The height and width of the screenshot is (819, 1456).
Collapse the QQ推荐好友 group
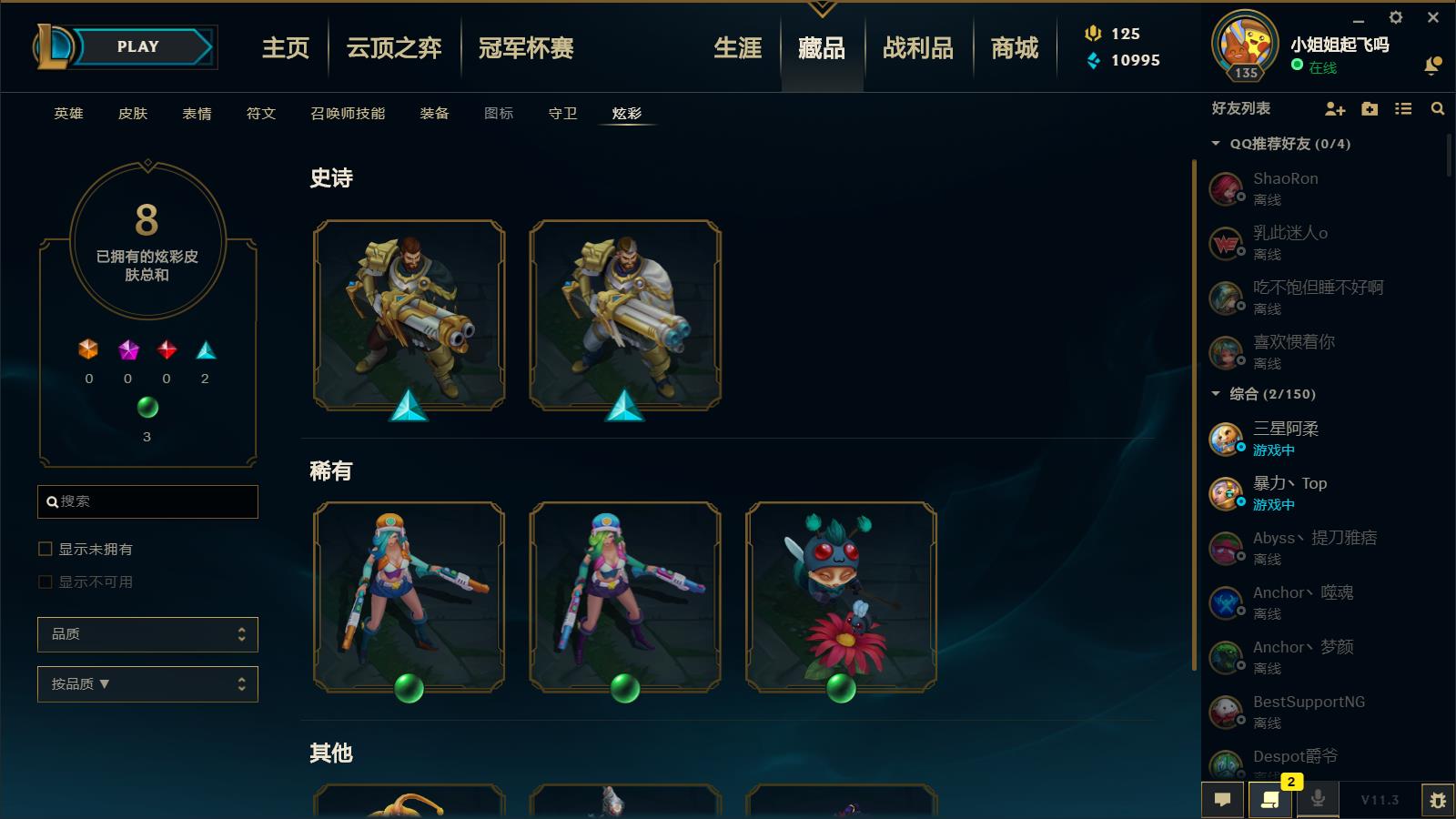[x=1216, y=144]
